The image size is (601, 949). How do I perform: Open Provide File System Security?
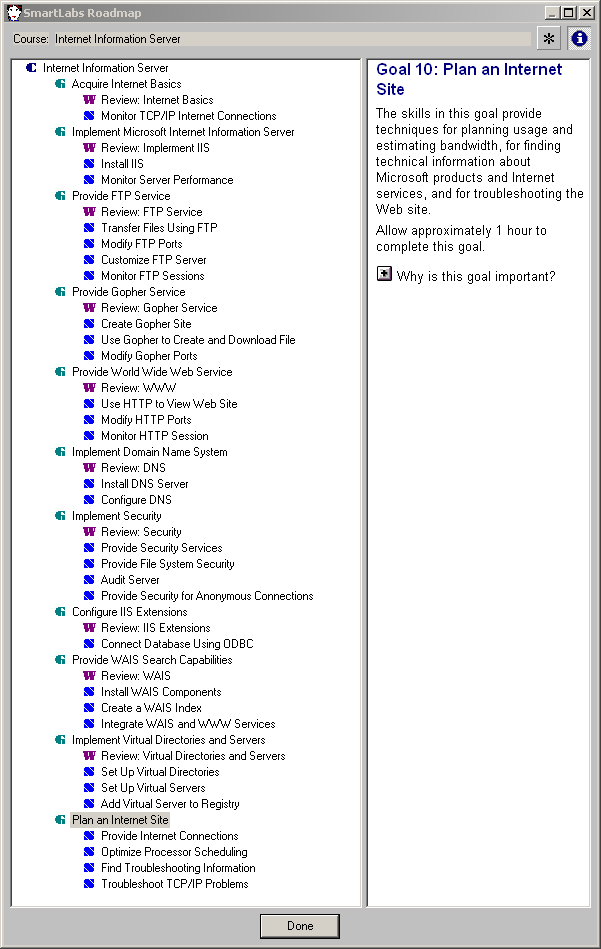(x=168, y=563)
